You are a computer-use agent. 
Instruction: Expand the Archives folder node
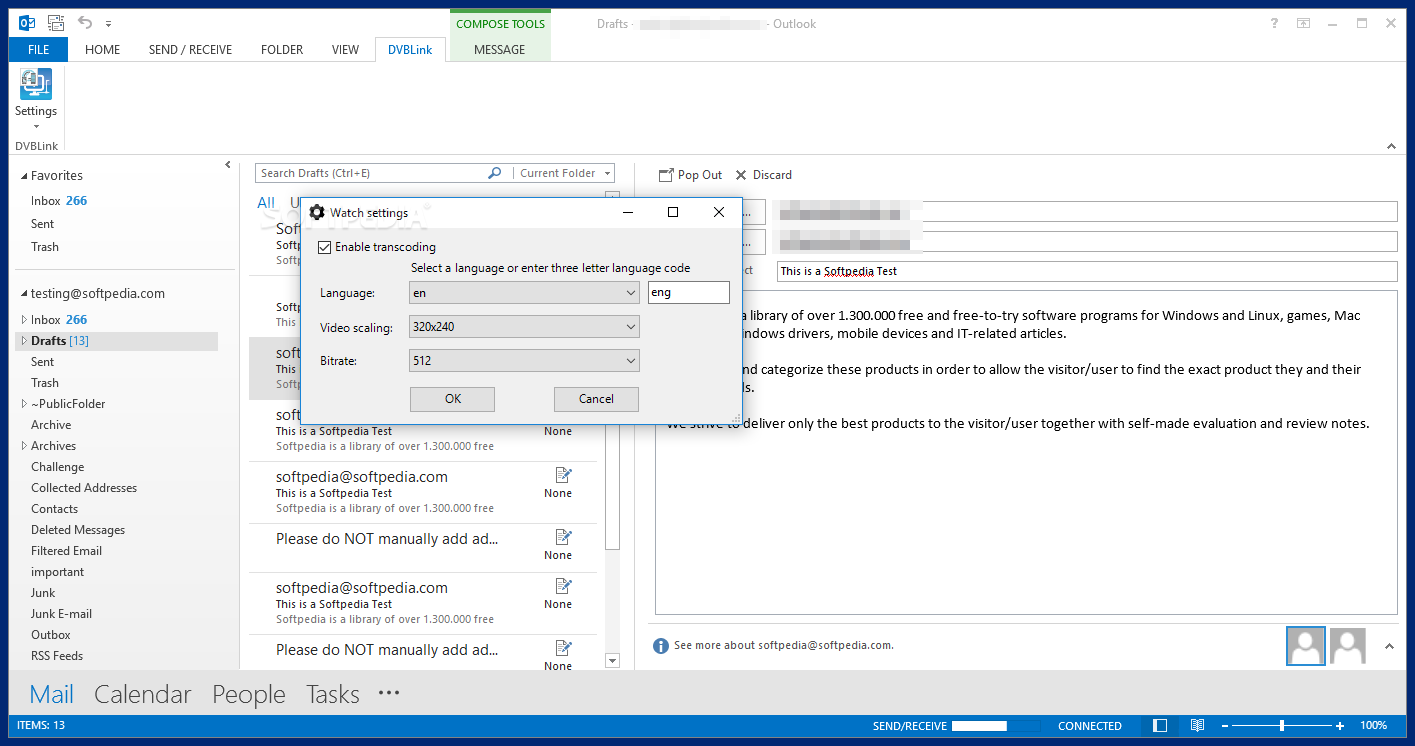point(25,446)
